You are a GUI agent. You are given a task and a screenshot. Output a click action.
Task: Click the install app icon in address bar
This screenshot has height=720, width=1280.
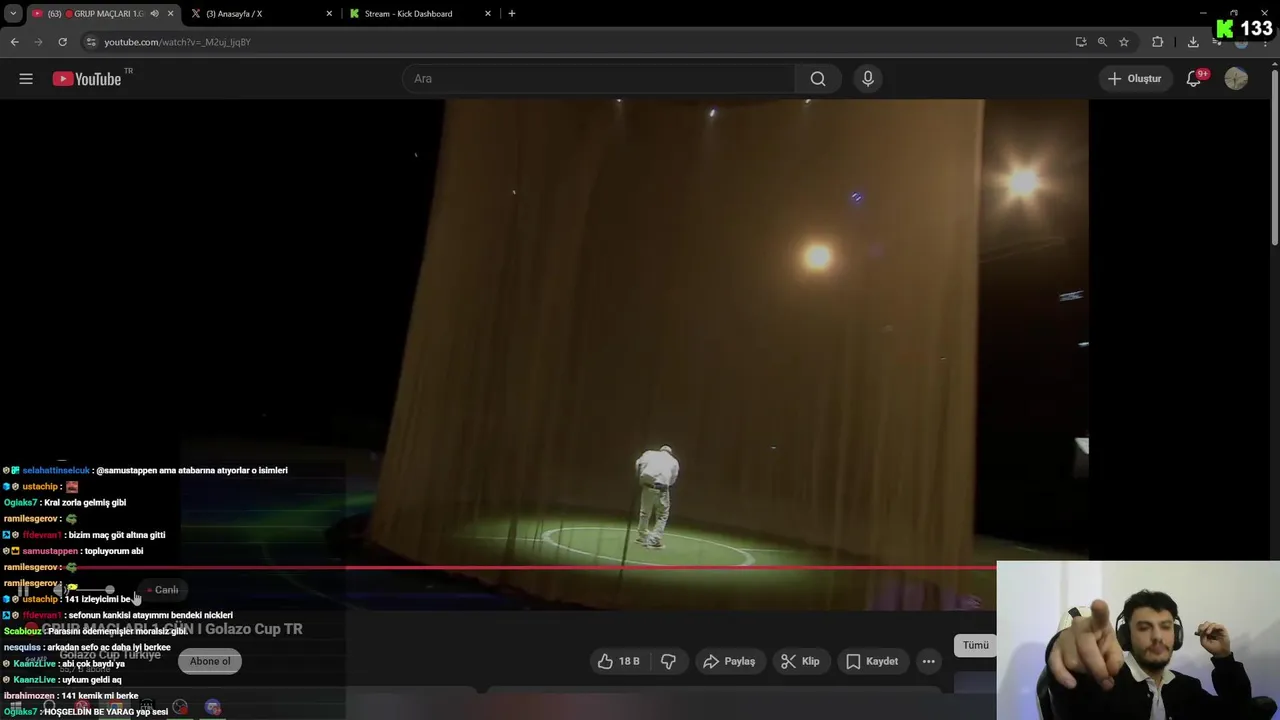[1081, 42]
